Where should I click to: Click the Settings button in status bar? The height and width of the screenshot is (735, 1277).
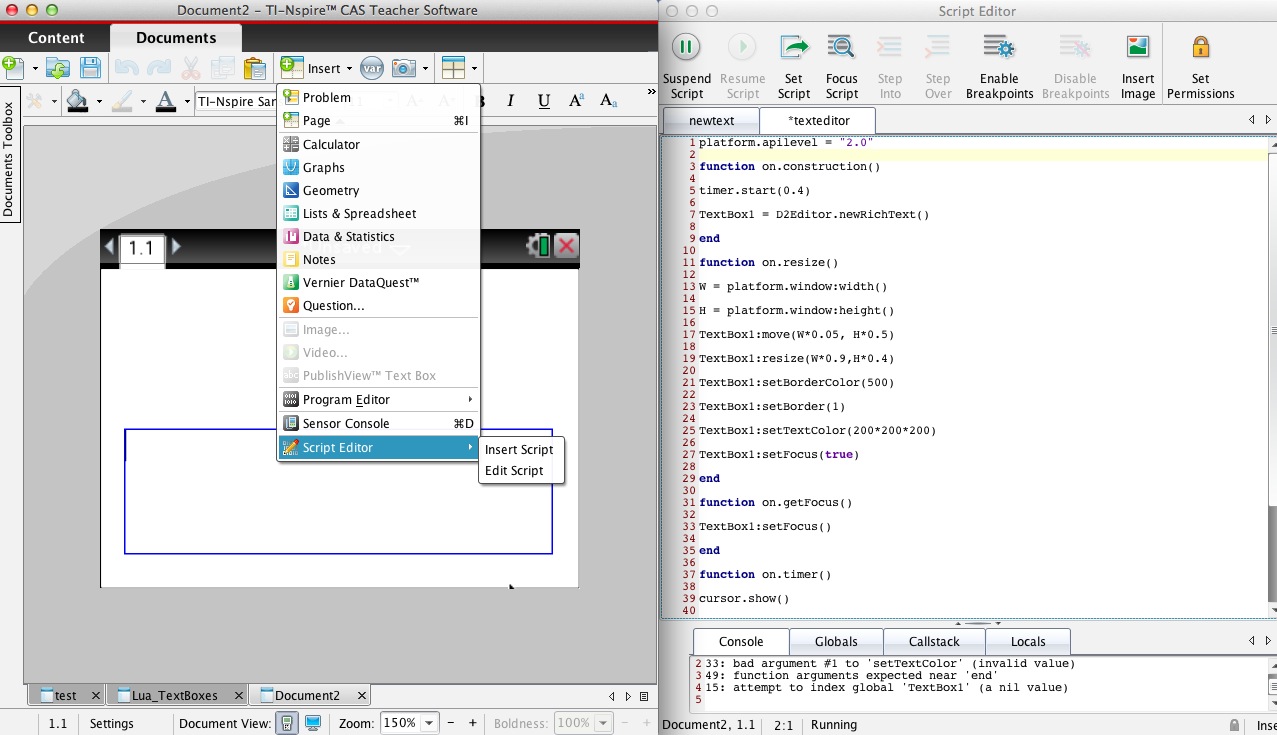[x=112, y=723]
